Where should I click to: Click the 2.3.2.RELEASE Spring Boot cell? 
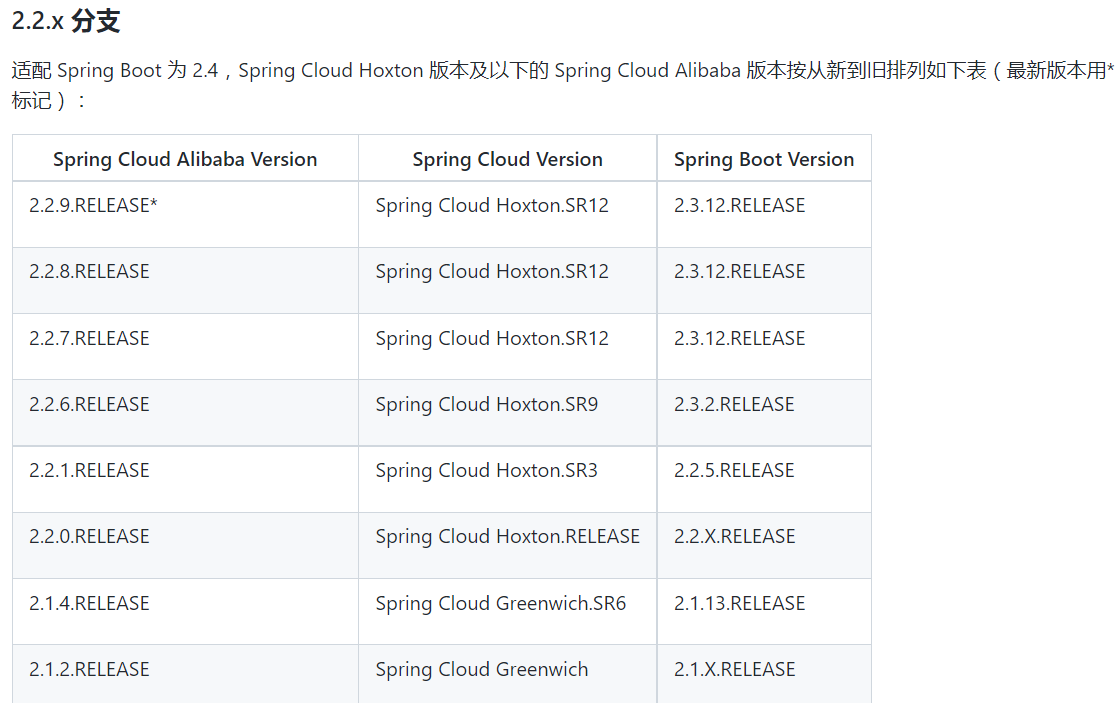pyautogui.click(x=734, y=405)
